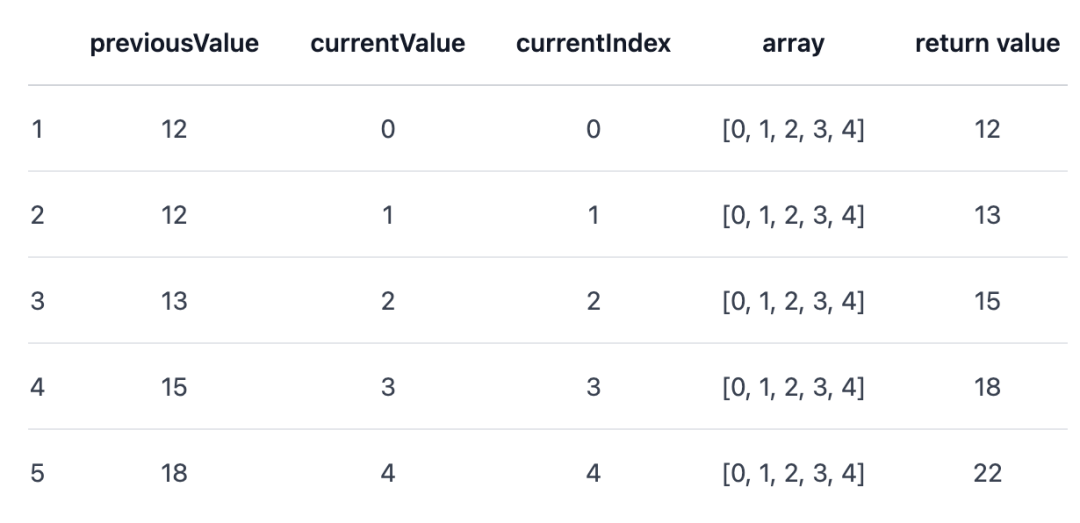Screen dimensions: 1080x523
Task: Select the array cell in row 2
Action: (x=792, y=215)
